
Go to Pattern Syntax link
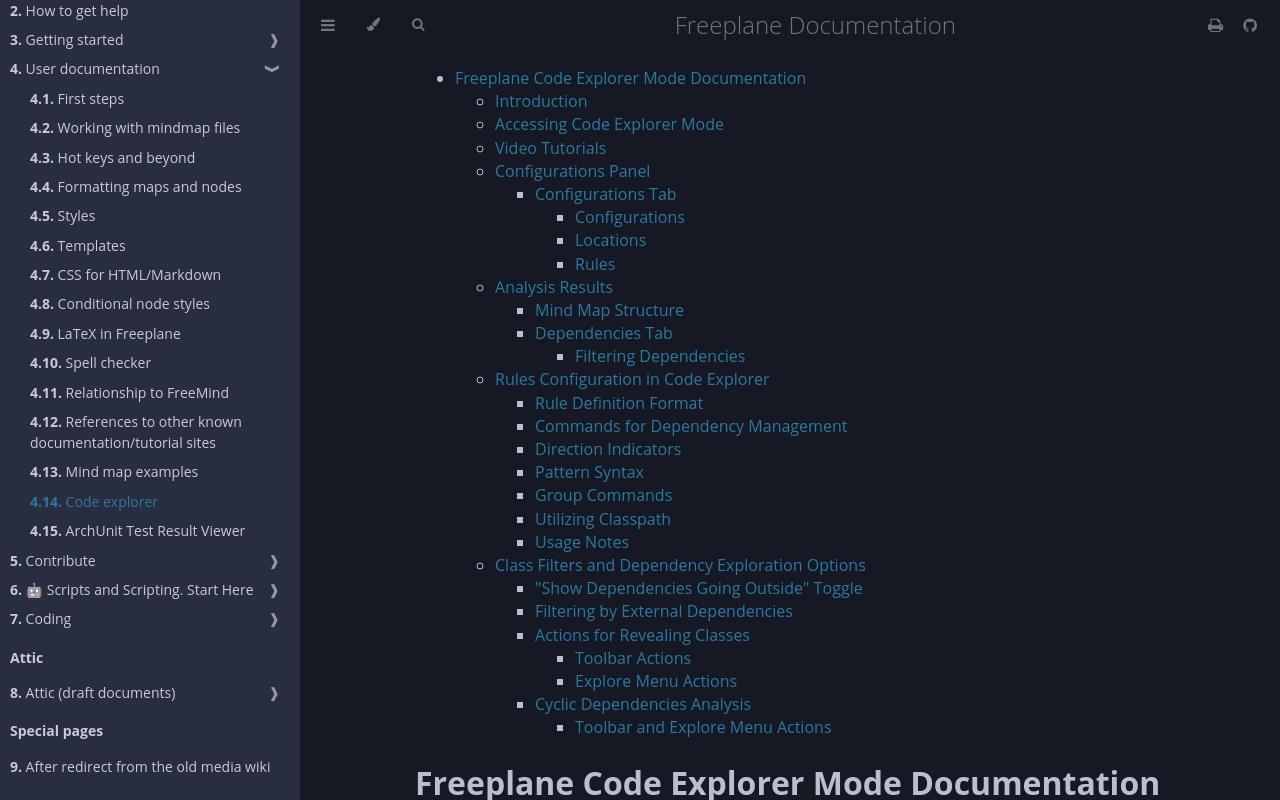point(589,472)
